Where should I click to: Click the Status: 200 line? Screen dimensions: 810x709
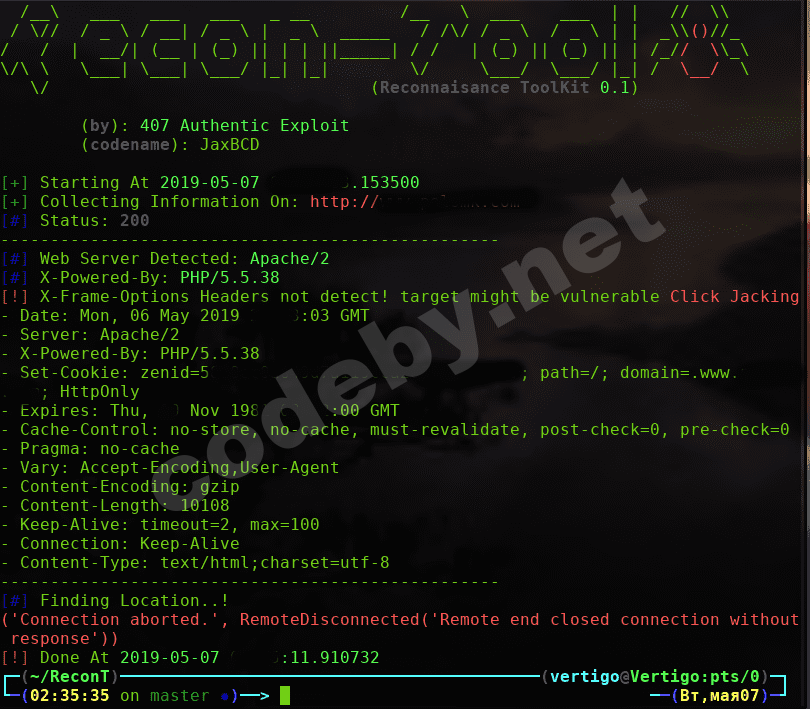95,221
